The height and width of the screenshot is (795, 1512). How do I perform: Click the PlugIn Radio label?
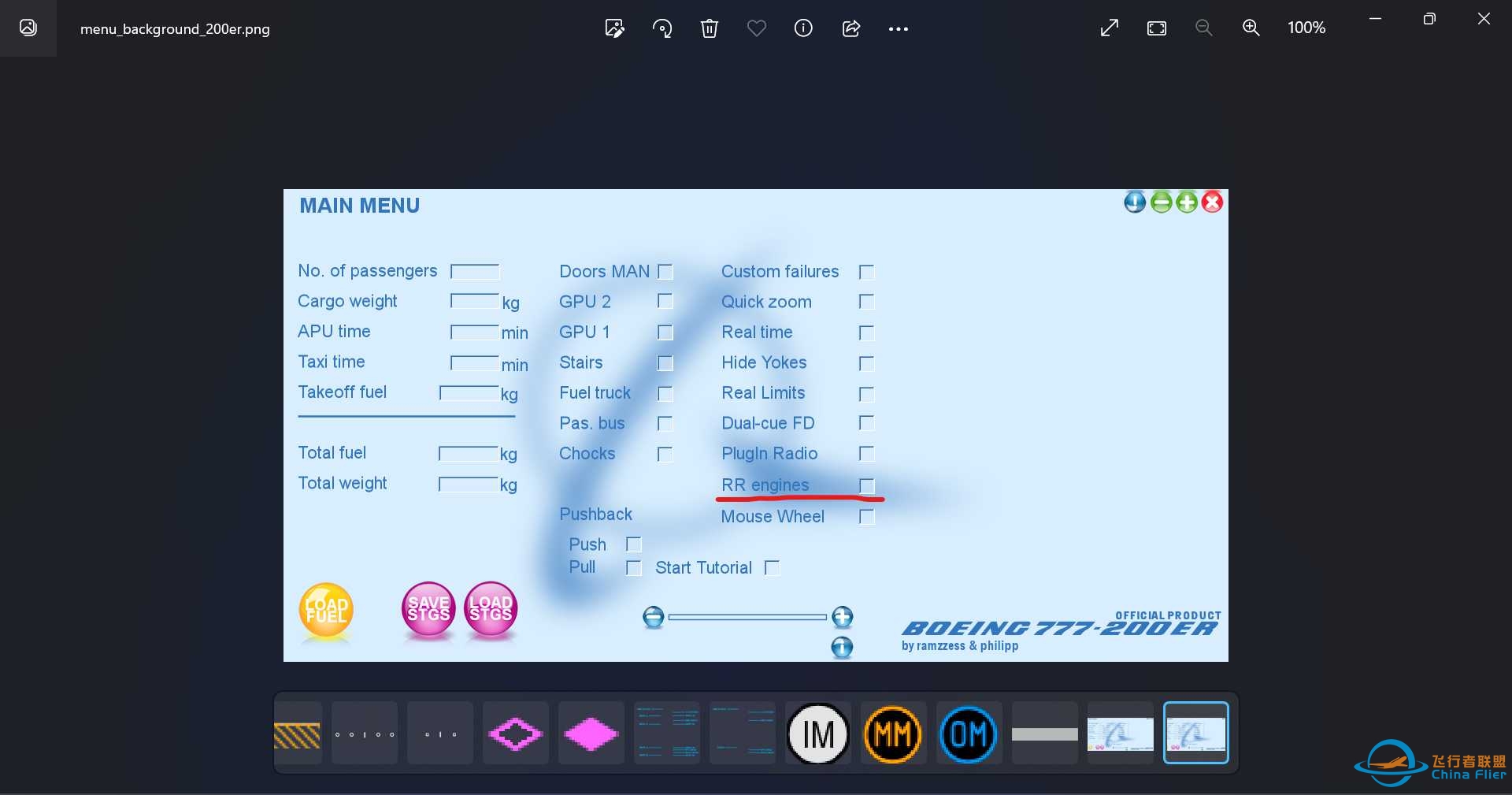(769, 454)
